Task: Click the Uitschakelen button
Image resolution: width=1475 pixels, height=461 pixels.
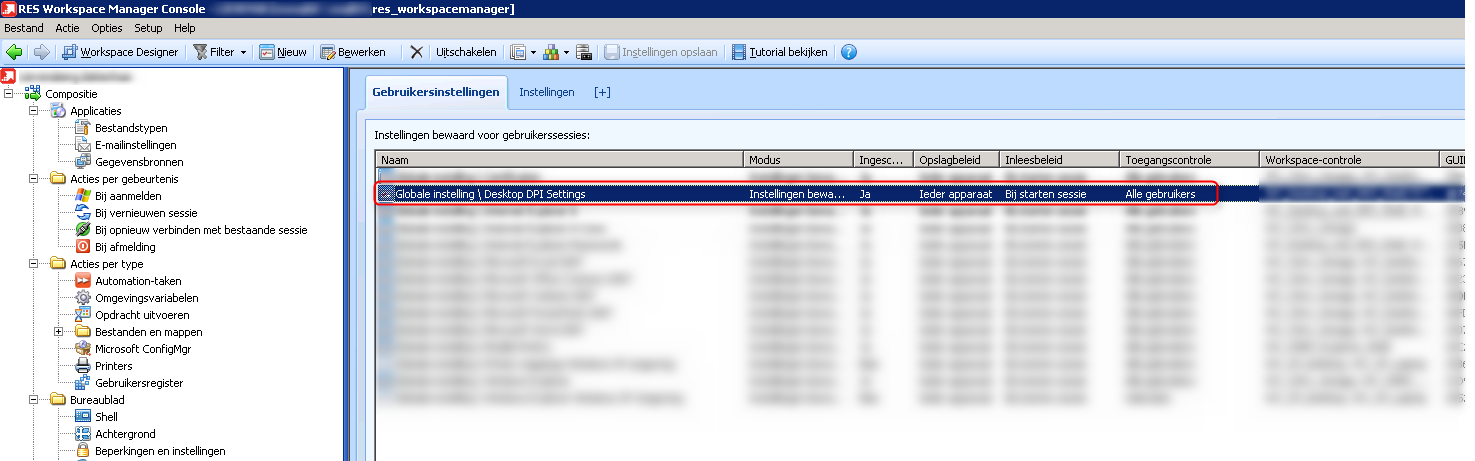Action: point(466,52)
